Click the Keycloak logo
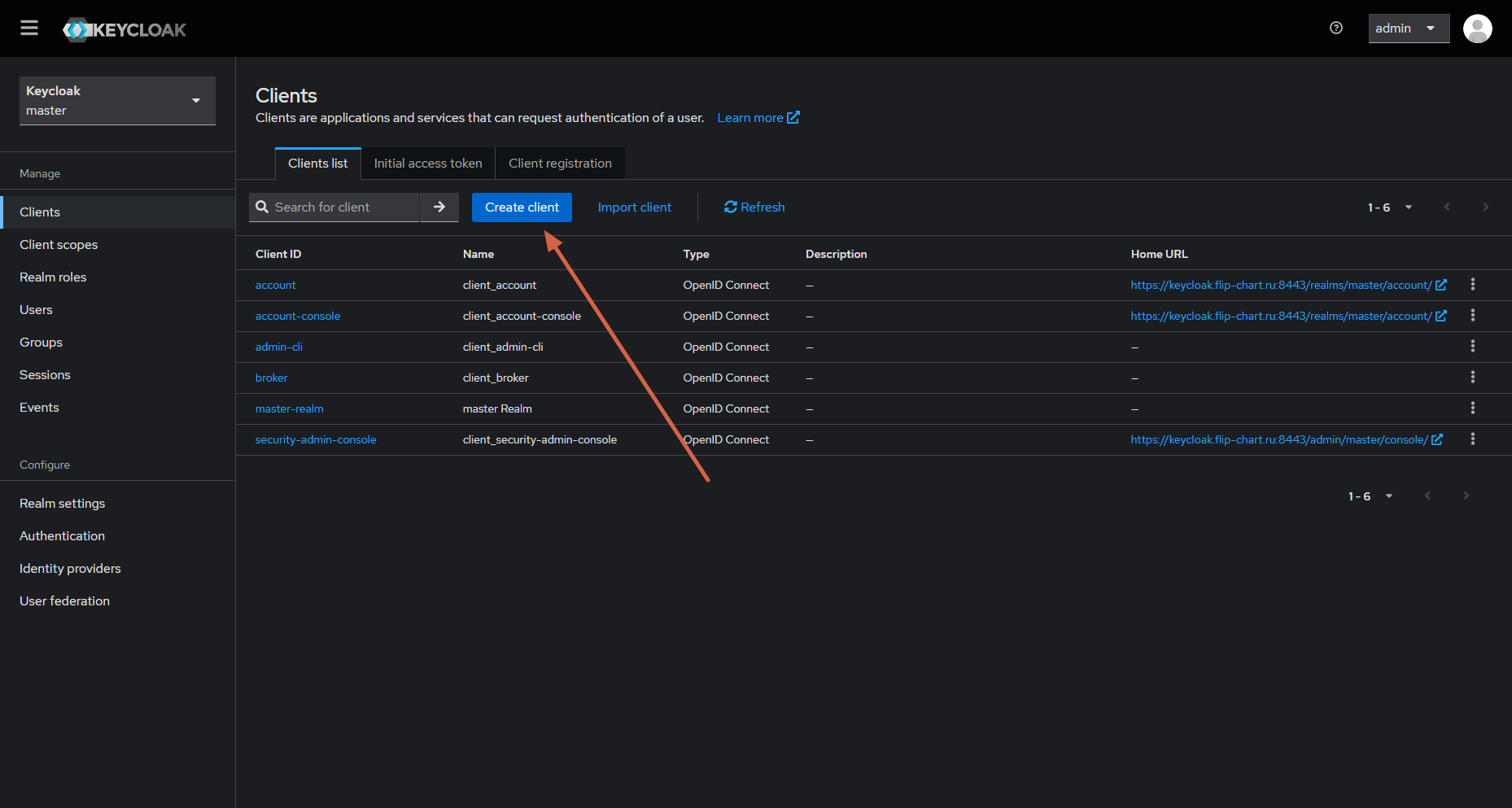The width and height of the screenshot is (1512, 808). pos(125,30)
